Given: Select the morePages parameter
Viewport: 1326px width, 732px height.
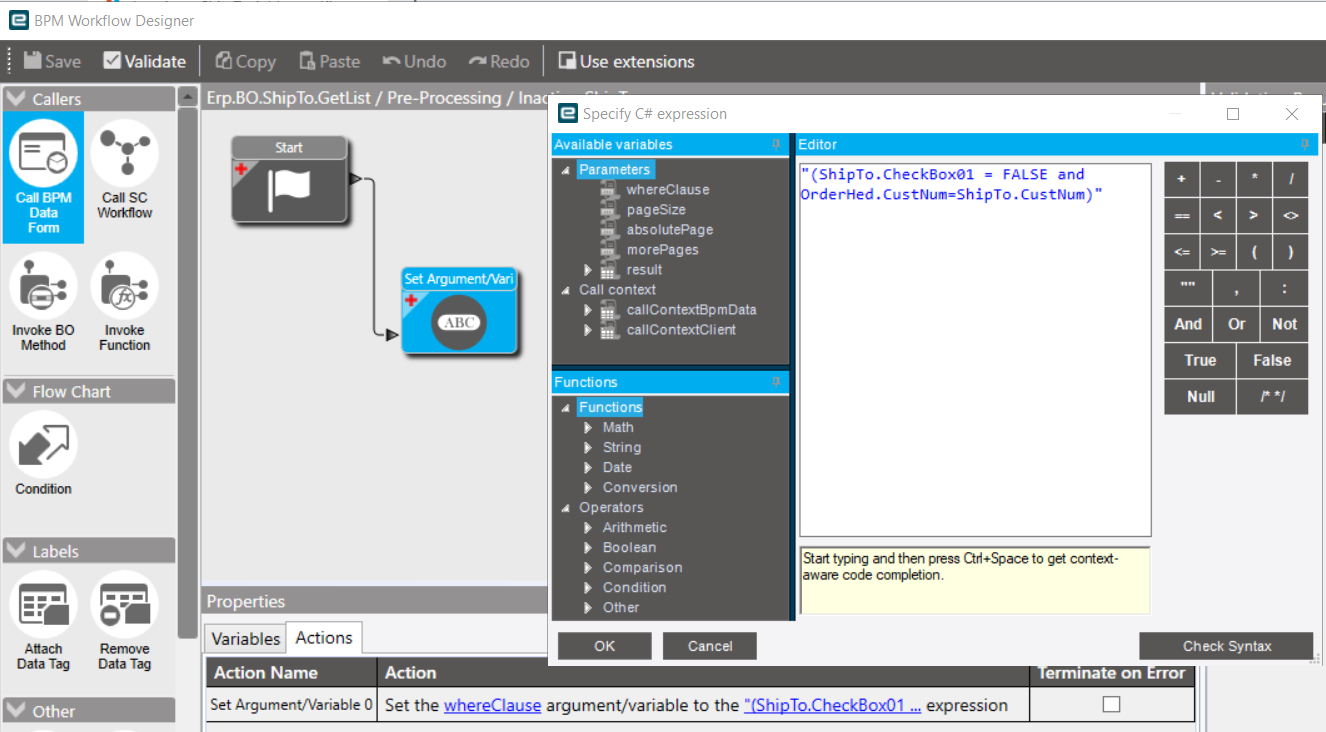Looking at the screenshot, I should point(662,250).
